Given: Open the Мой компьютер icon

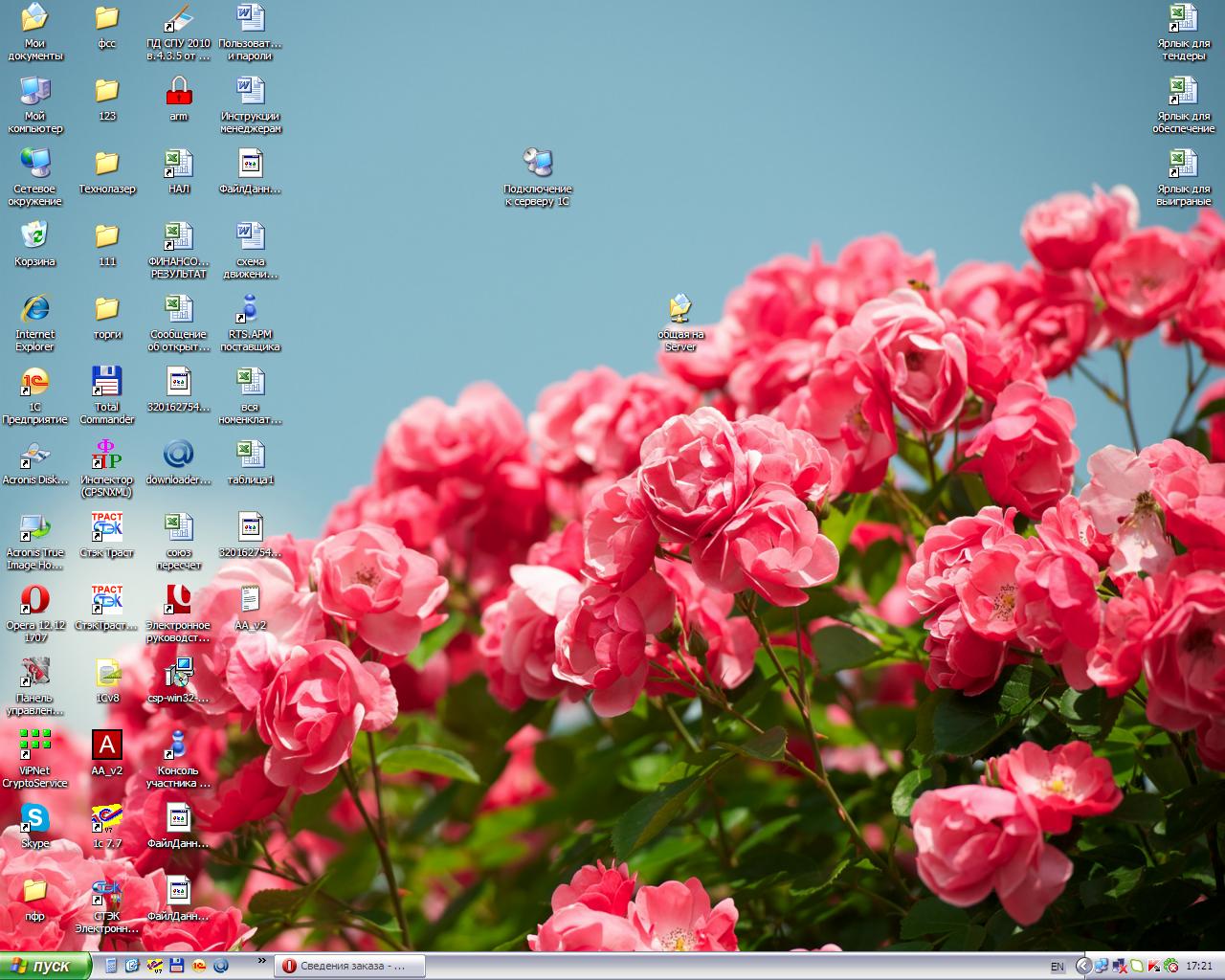Looking at the screenshot, I should [x=35, y=91].
